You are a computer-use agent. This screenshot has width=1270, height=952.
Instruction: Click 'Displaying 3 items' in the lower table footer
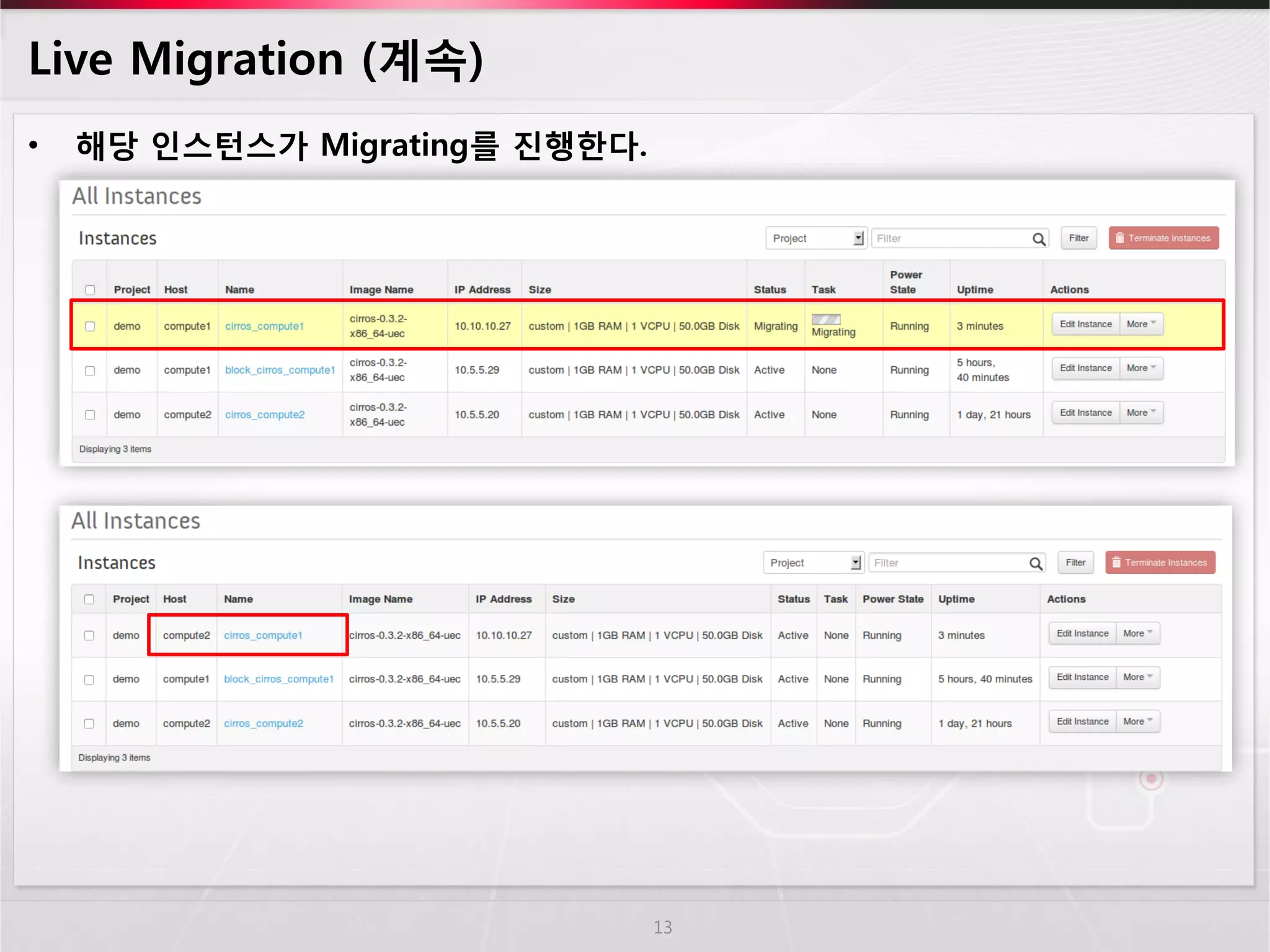(114, 757)
